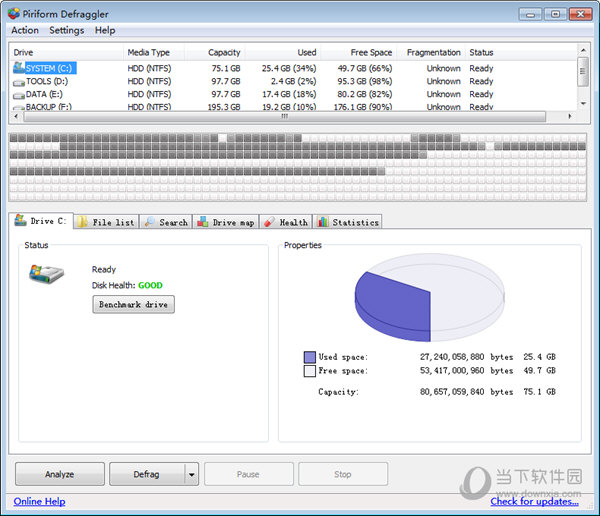The width and height of the screenshot is (600, 516).
Task: Click the TOOLS (D:) drive icon
Action: point(19,82)
